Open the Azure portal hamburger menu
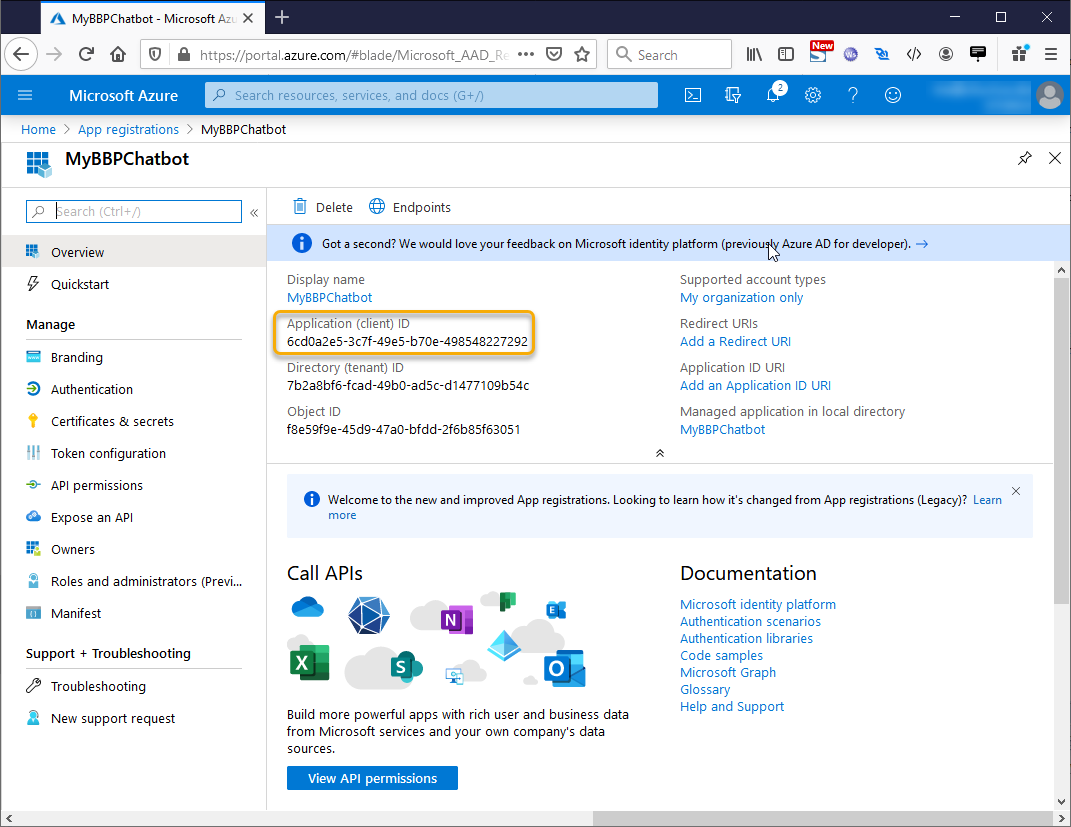 (x=25, y=95)
